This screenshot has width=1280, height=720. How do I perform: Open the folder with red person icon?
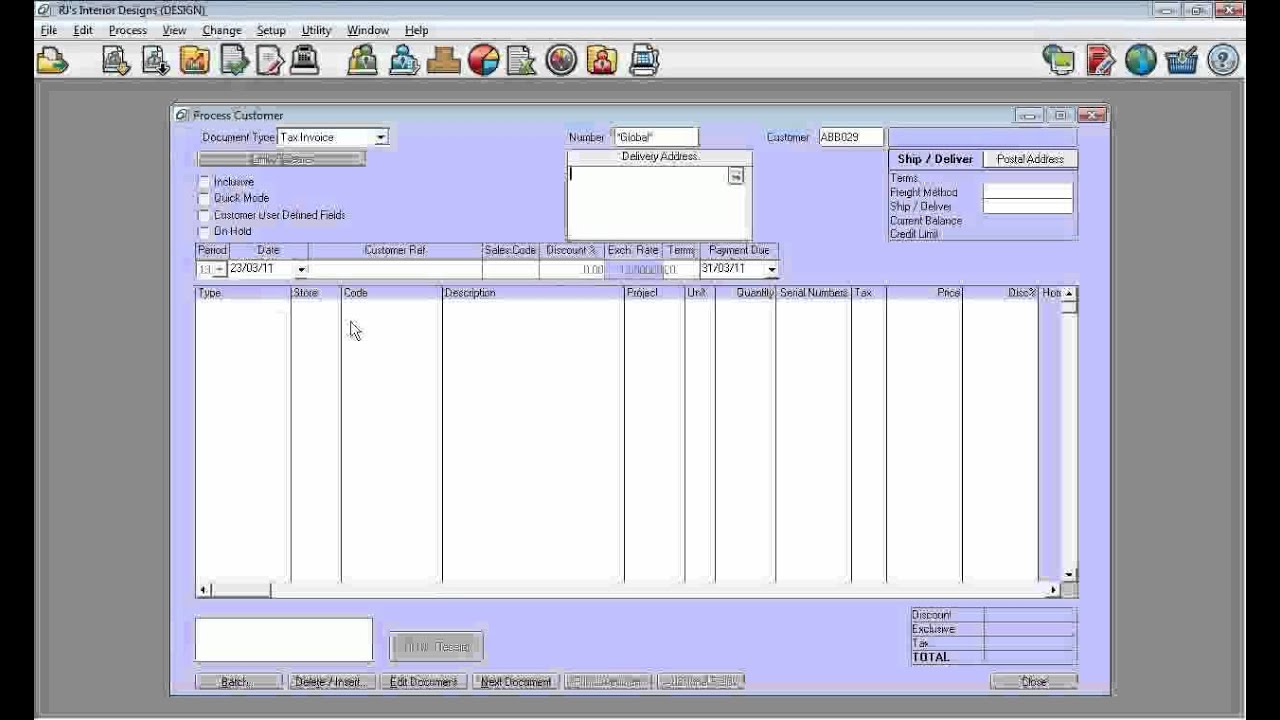click(x=602, y=61)
